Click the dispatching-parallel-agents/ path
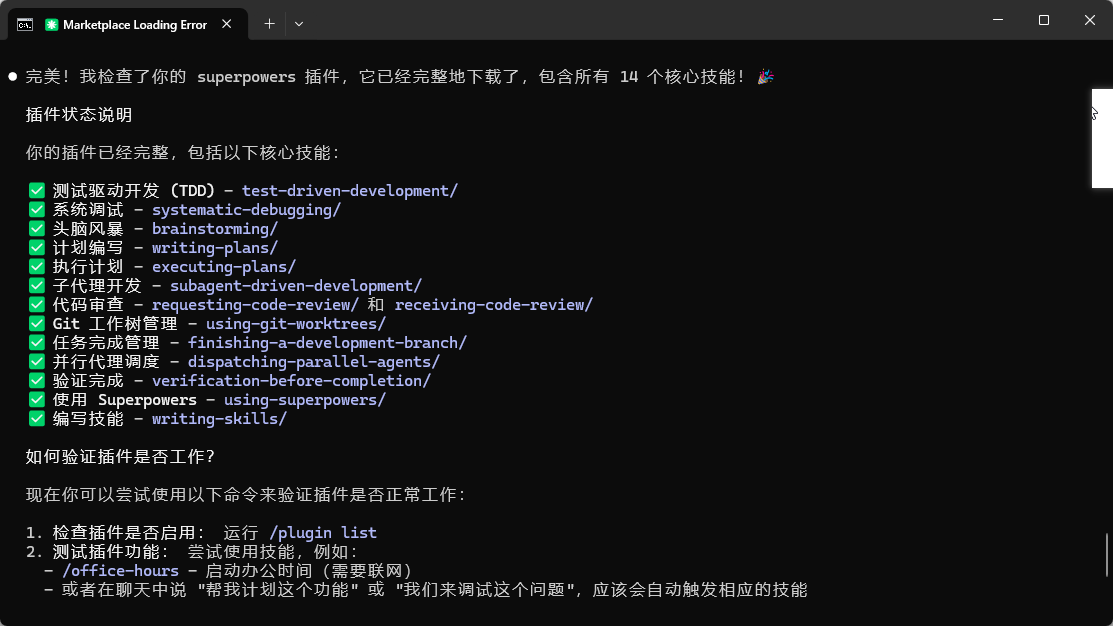The height and width of the screenshot is (626, 1113). (314, 362)
